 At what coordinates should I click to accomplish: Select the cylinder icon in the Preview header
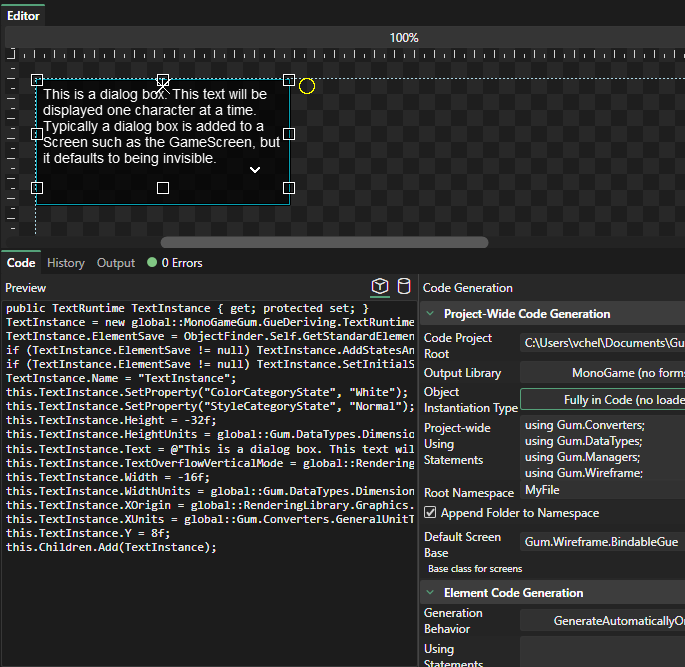click(404, 287)
